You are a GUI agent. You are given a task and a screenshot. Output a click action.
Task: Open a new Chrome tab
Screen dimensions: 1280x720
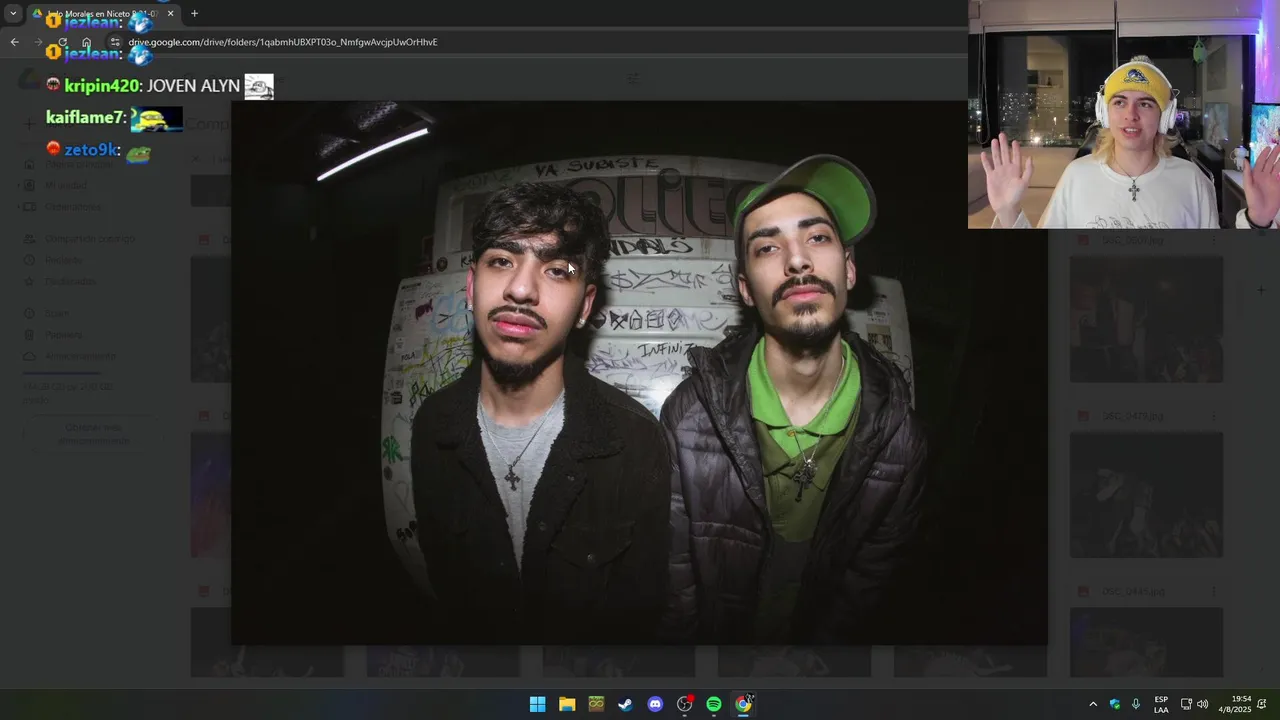[x=194, y=13]
